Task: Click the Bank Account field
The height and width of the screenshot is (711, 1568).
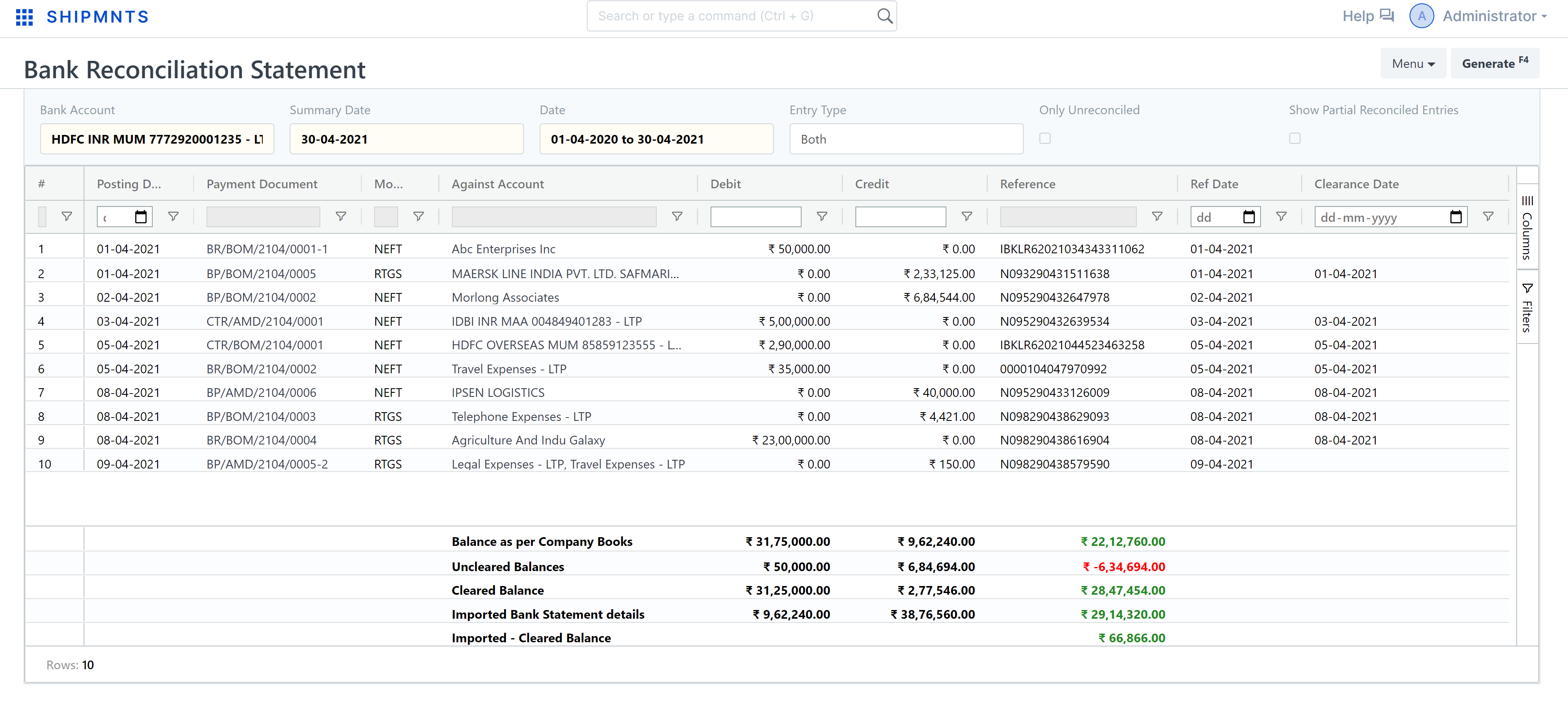Action: (x=157, y=139)
